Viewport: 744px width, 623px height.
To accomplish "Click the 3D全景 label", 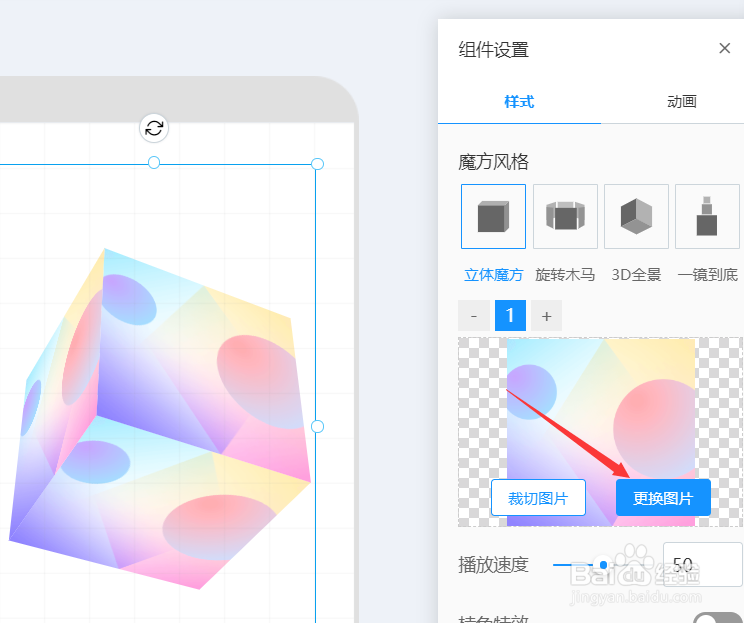I will 636,275.
